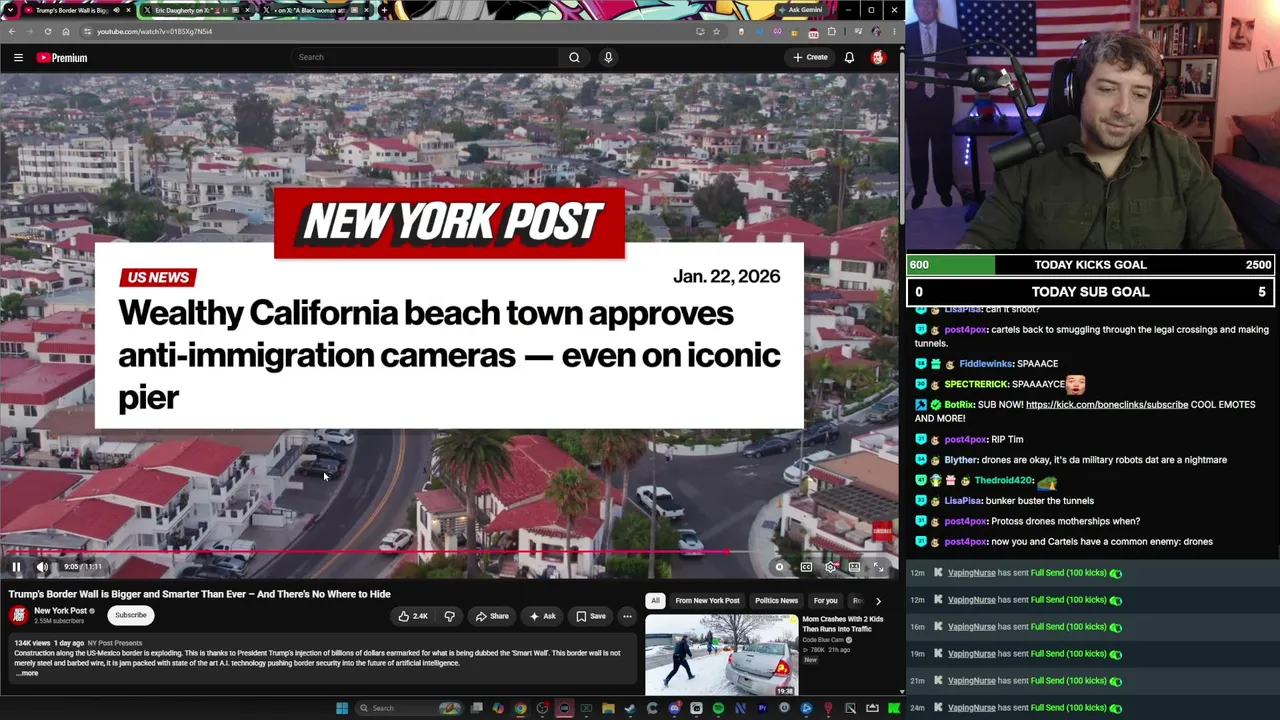Open the New York Post channel avatar
Screen dimensions: 1280x720
pyautogui.click(x=18, y=615)
